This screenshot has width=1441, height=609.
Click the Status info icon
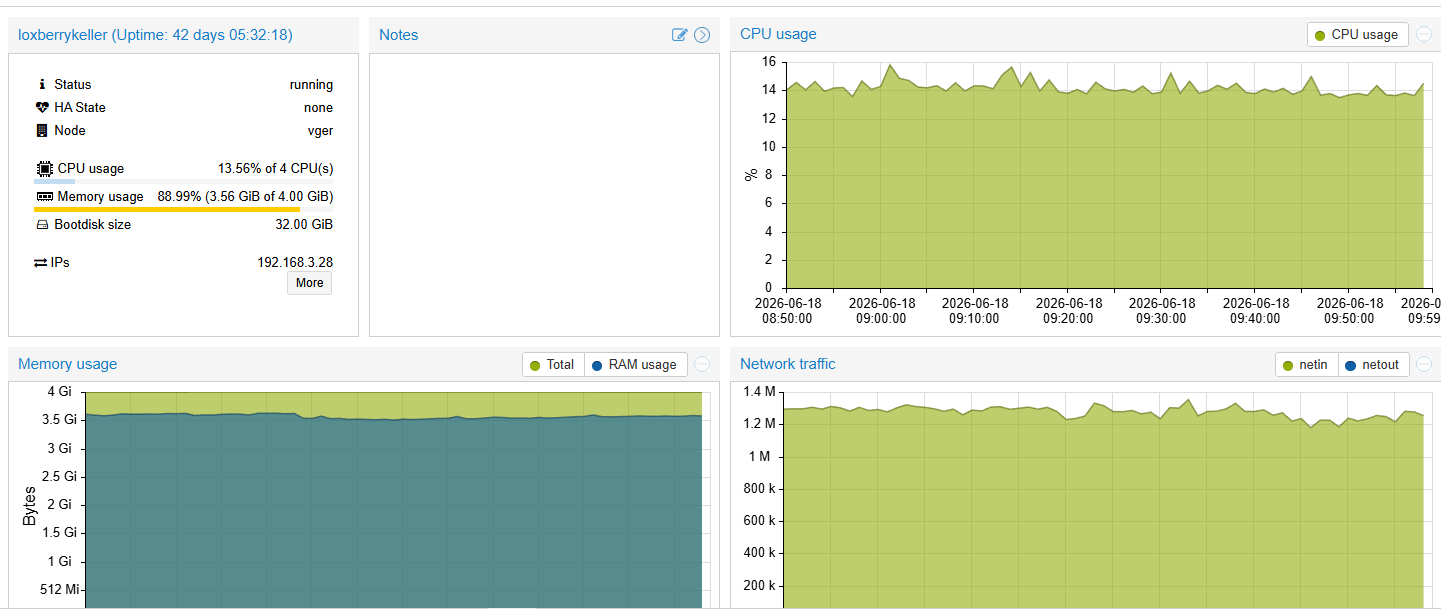[x=42, y=85]
